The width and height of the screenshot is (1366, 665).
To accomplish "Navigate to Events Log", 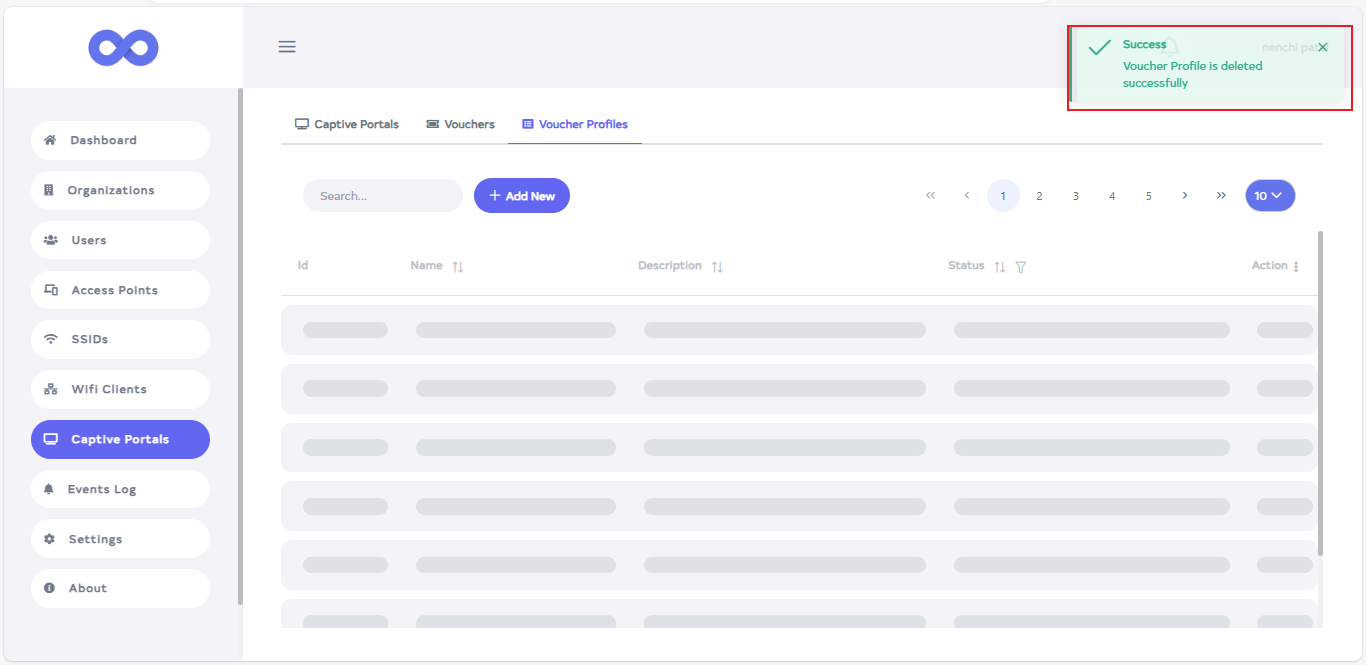I will pyautogui.click(x=120, y=489).
